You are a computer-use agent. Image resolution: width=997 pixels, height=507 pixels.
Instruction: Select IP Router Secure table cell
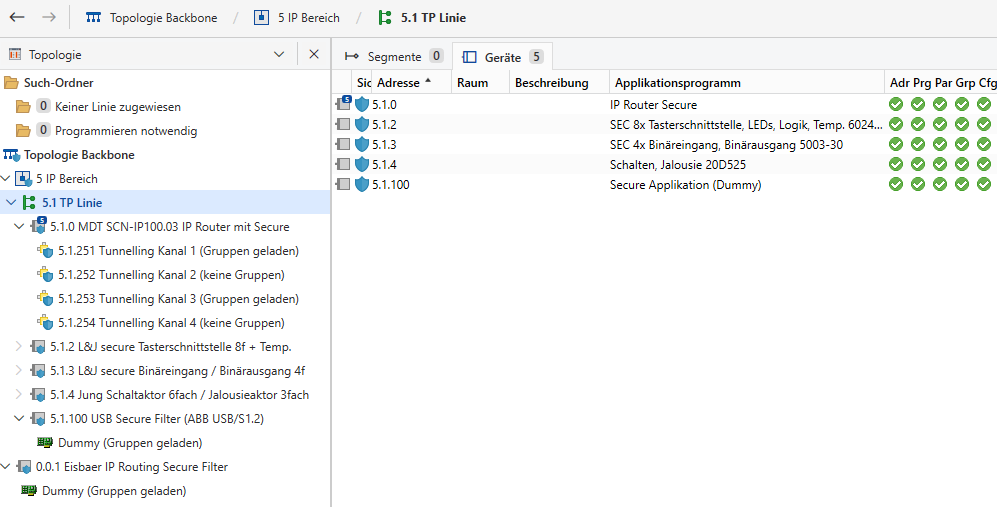click(654, 104)
